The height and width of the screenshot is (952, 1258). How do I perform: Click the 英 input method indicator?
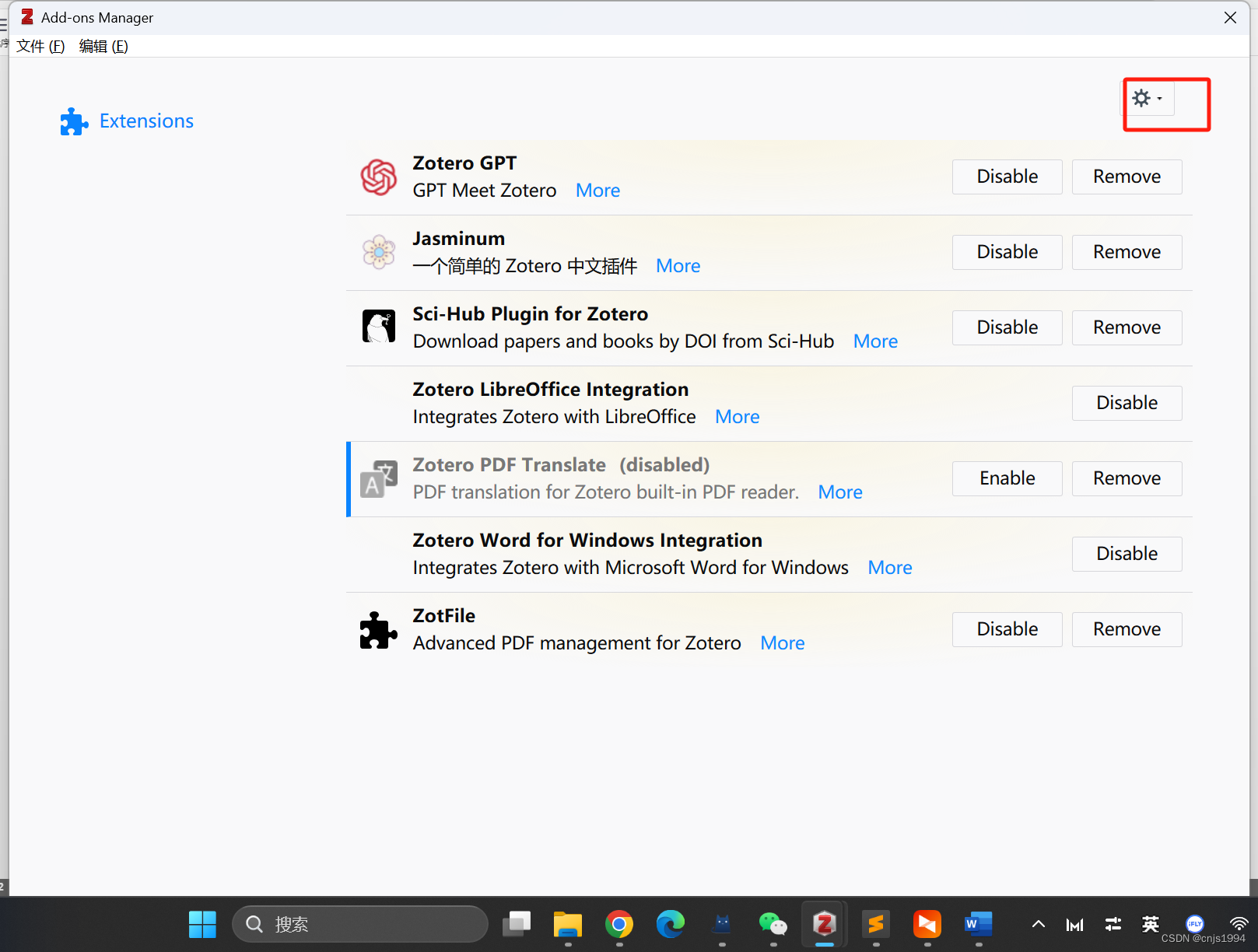coord(1151,924)
